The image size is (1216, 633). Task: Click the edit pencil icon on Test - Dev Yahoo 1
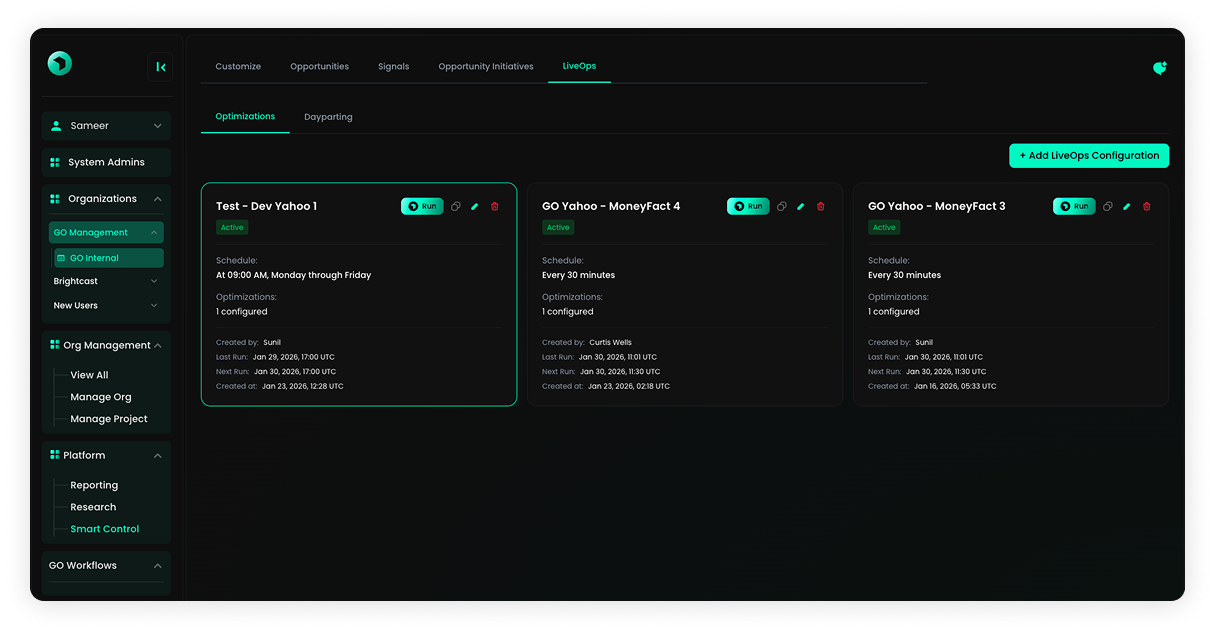click(x=473, y=206)
